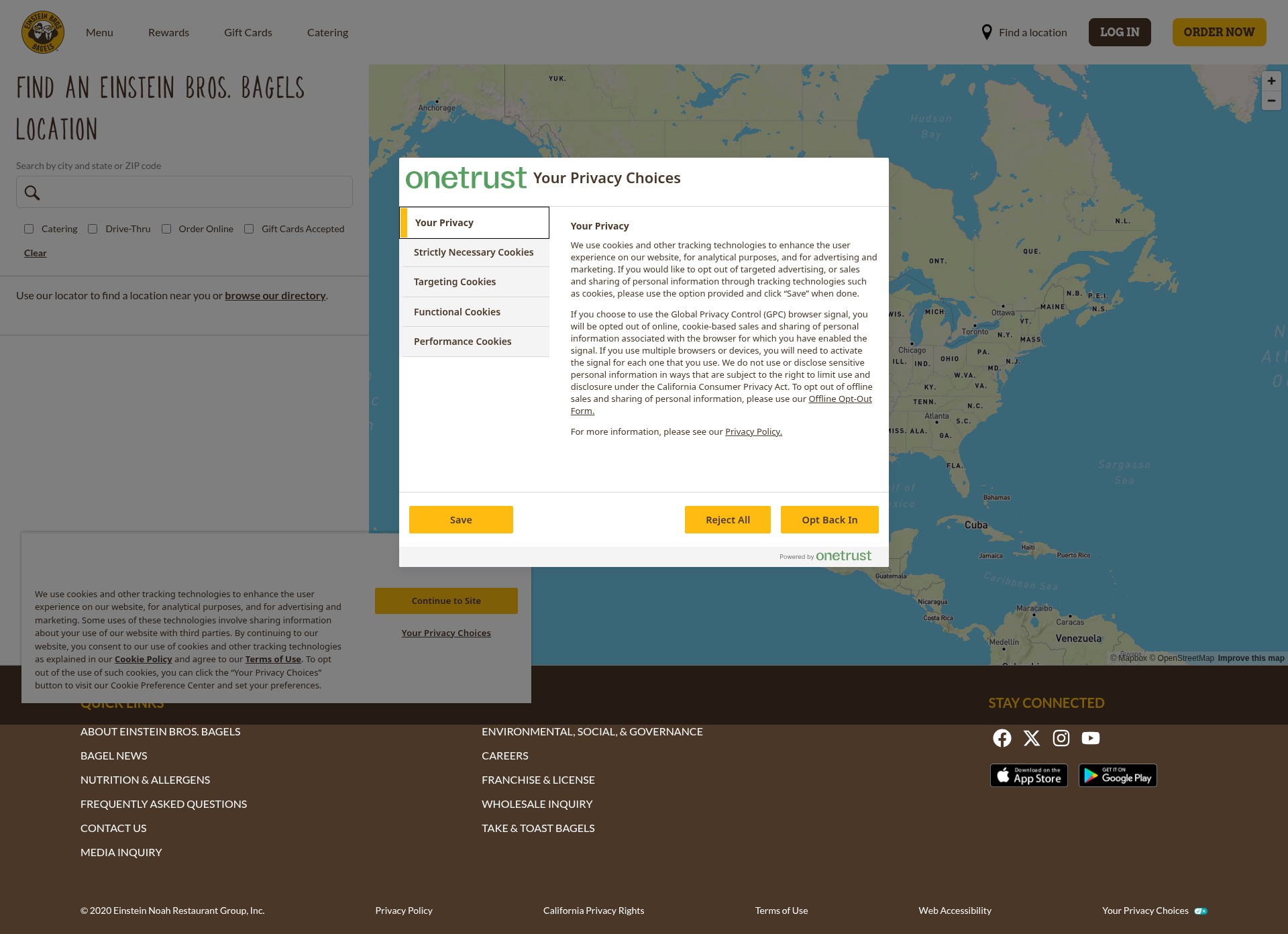The image size is (1288, 934).
Task: Open the Strictly Necessary Cookies tab
Action: coord(474,252)
